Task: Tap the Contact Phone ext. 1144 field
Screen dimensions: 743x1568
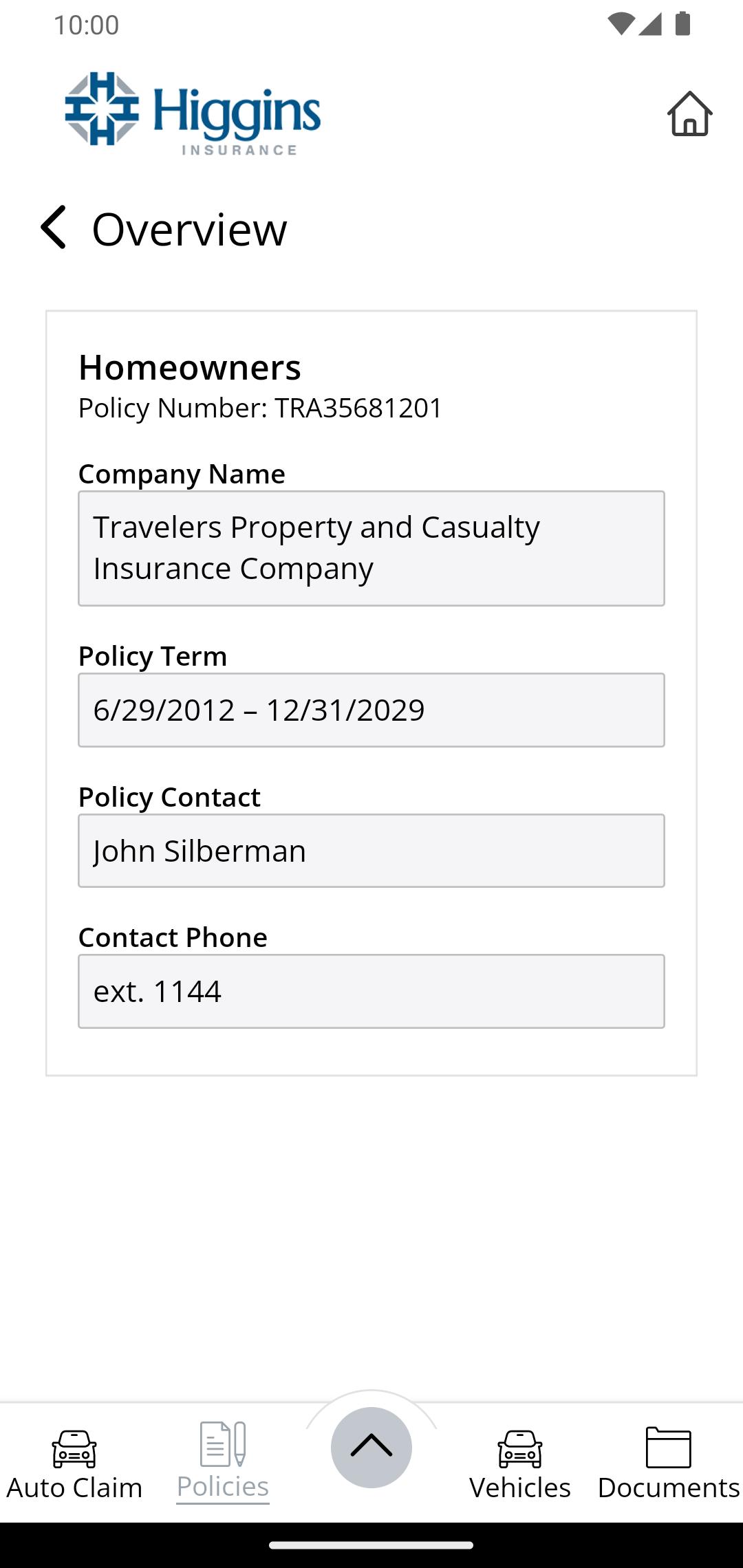Action: [371, 991]
